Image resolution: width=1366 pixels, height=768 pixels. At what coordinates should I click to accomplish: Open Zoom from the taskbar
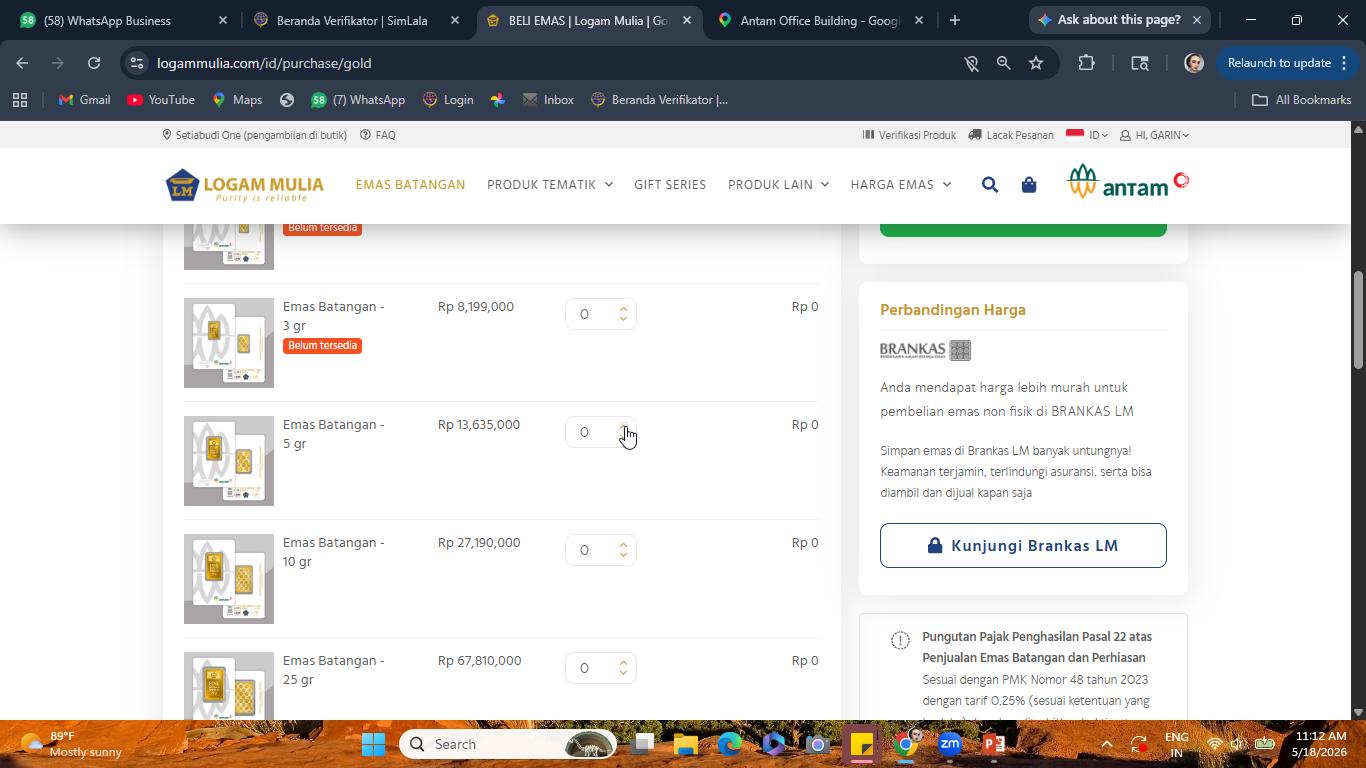[950, 744]
